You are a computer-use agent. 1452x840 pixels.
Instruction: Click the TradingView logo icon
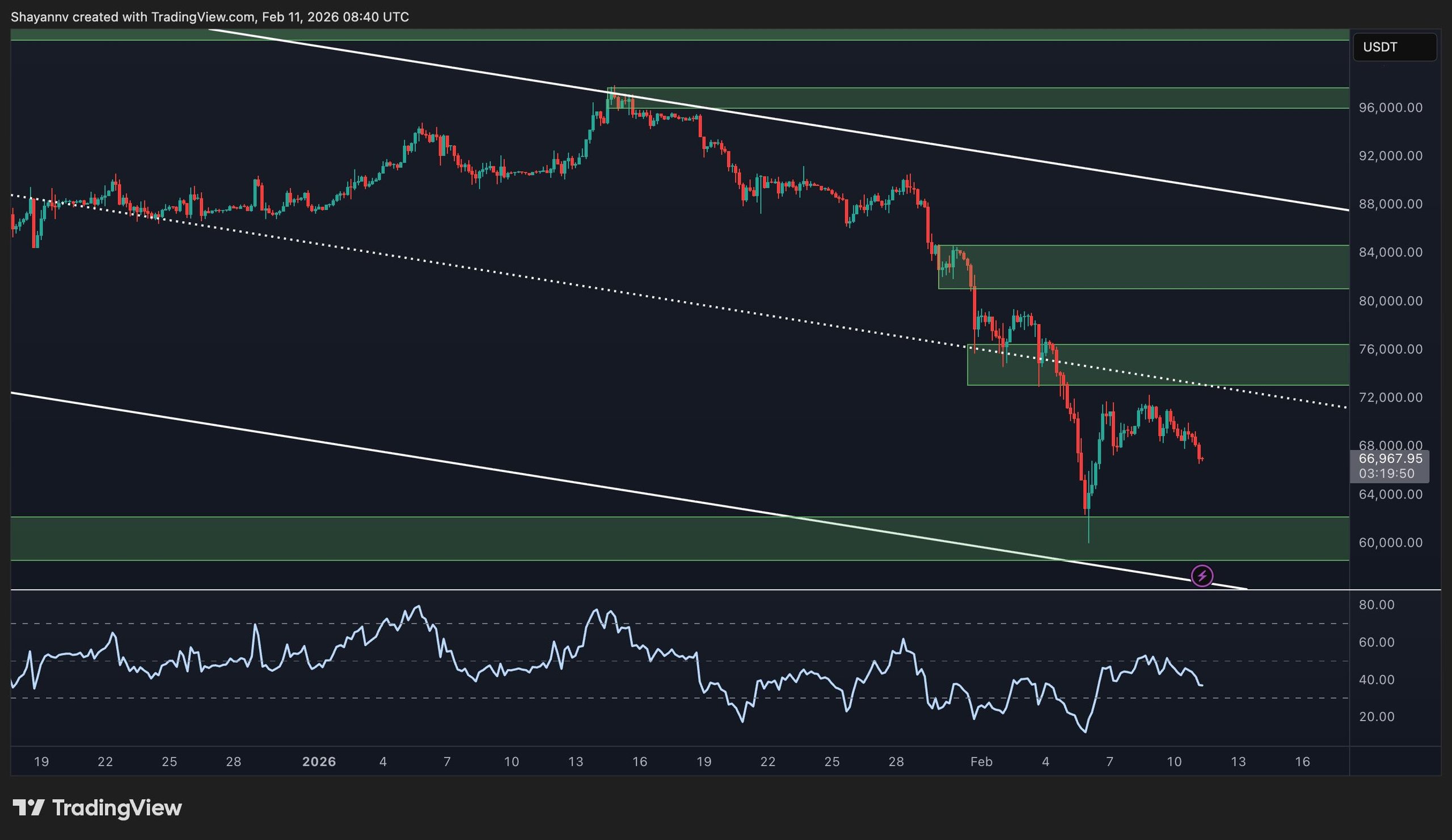coord(29,808)
